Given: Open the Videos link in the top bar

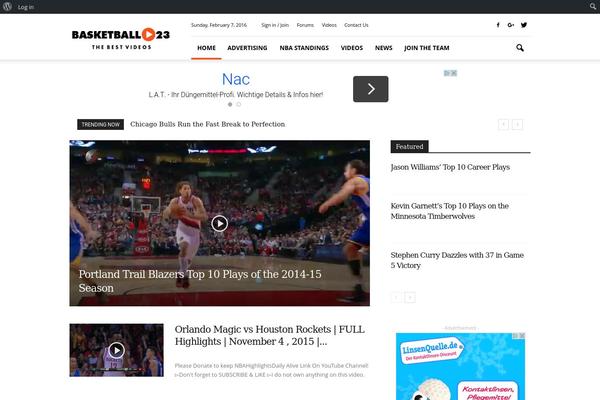Looking at the screenshot, I should coord(329,25).
